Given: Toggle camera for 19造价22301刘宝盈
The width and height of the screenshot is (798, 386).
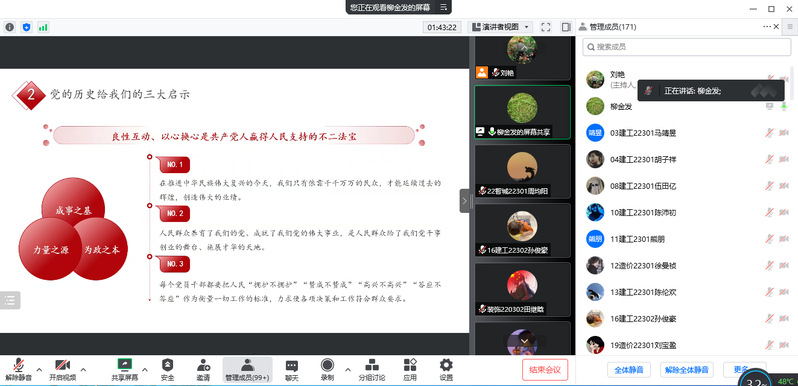Looking at the screenshot, I should point(784,345).
